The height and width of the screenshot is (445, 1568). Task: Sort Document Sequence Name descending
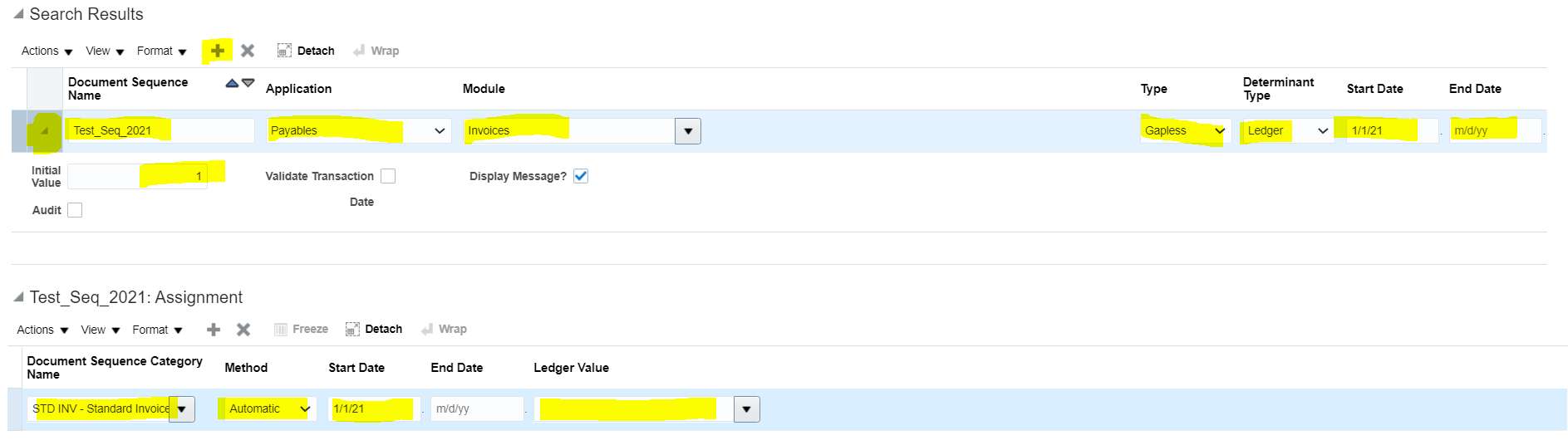point(248,83)
